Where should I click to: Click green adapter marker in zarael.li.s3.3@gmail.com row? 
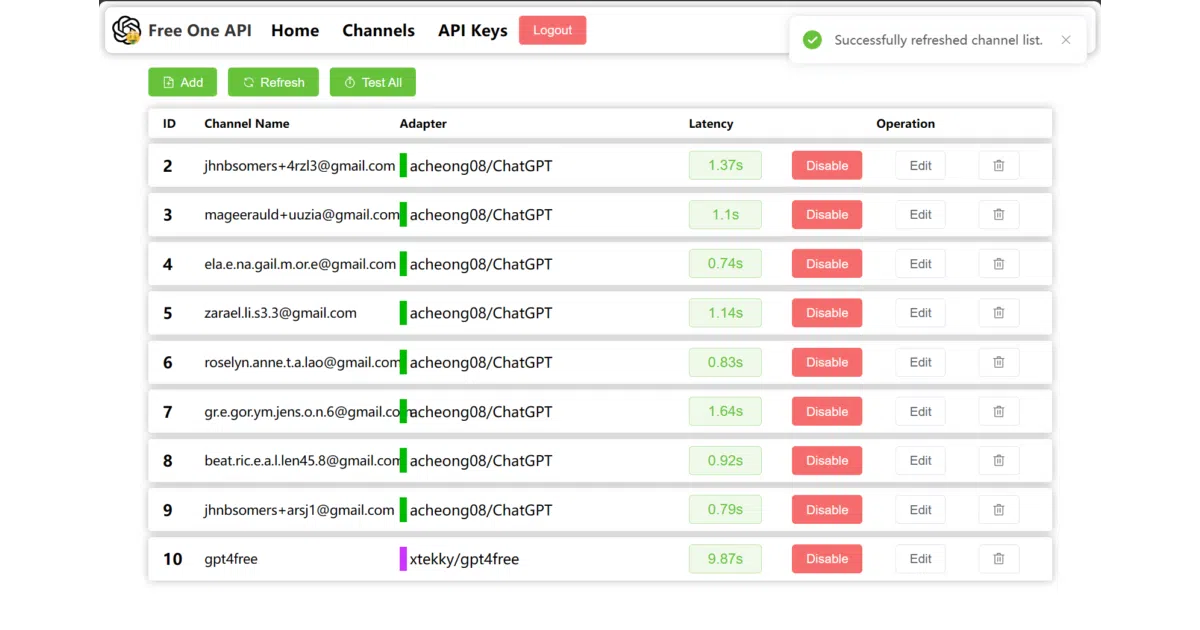(x=403, y=313)
